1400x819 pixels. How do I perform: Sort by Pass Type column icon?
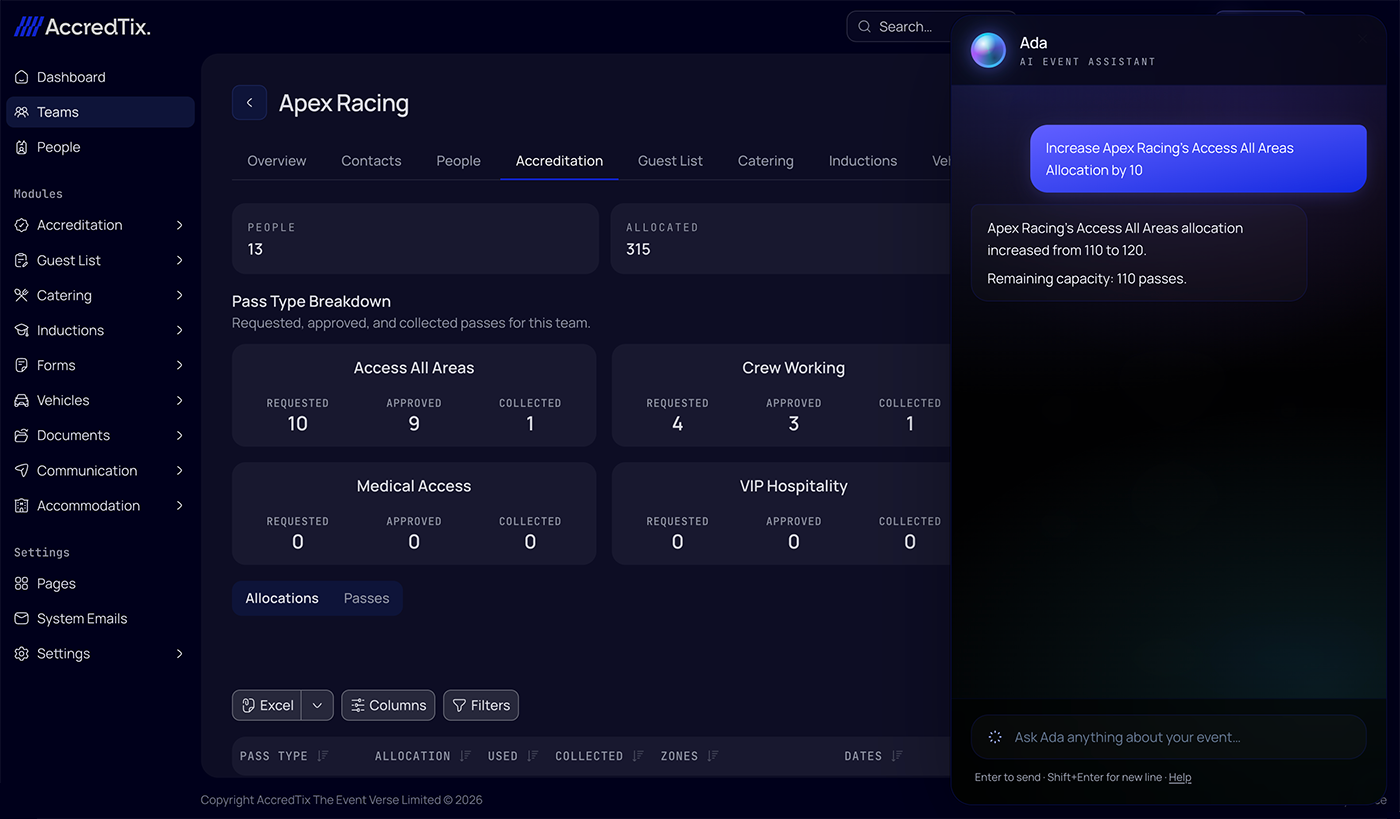[x=322, y=756]
